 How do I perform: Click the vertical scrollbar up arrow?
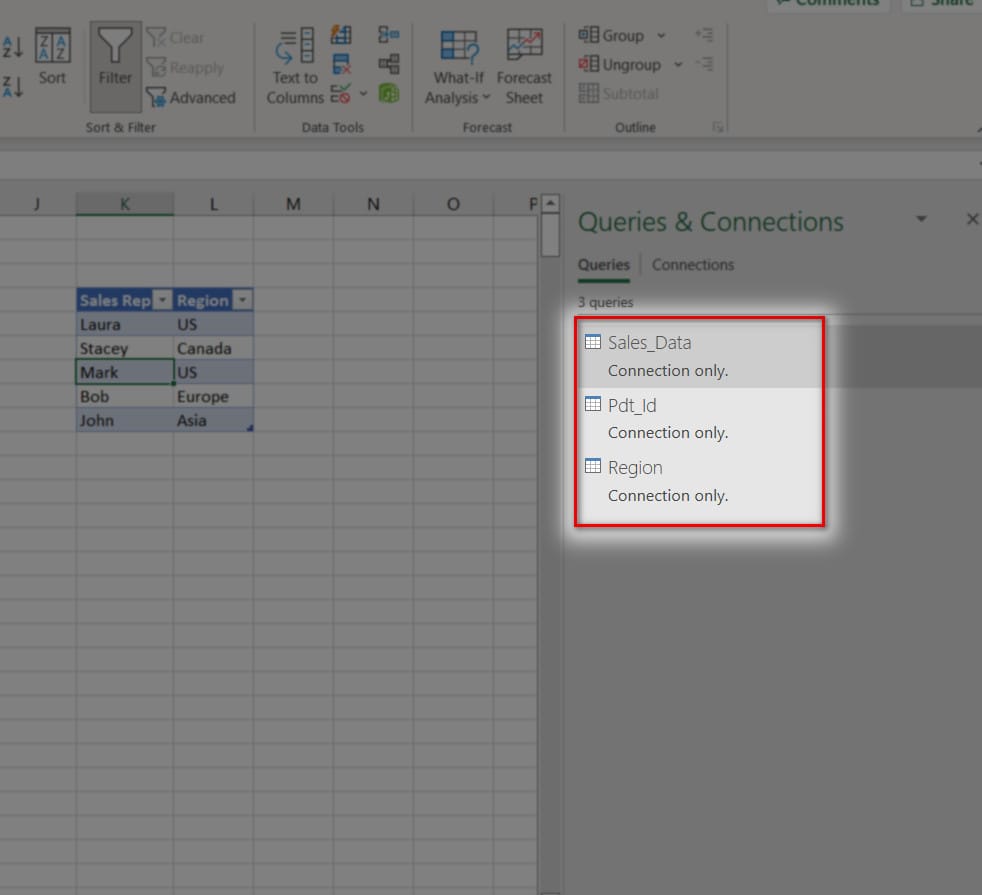point(550,204)
